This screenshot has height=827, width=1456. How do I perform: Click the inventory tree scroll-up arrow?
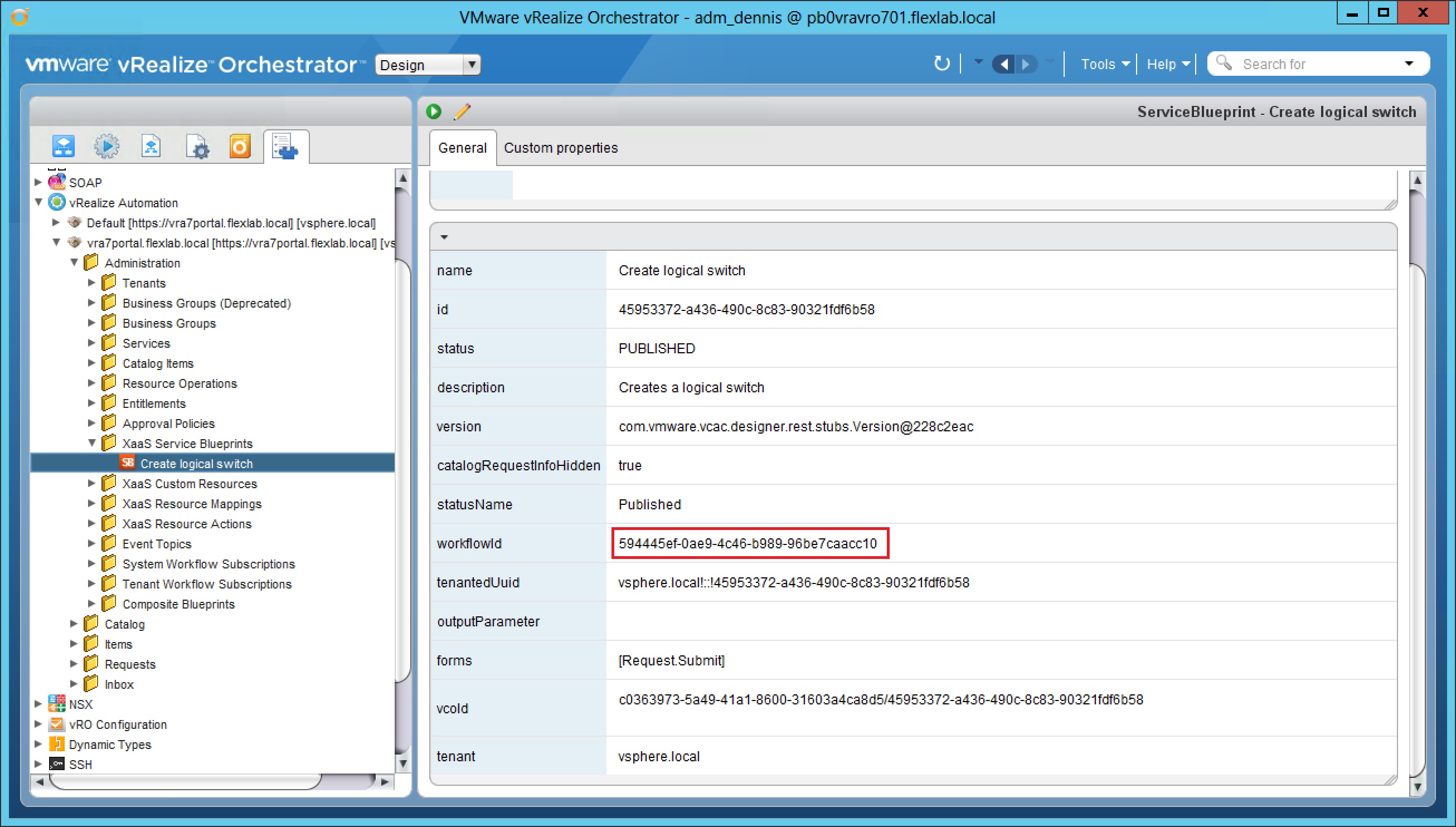403,178
